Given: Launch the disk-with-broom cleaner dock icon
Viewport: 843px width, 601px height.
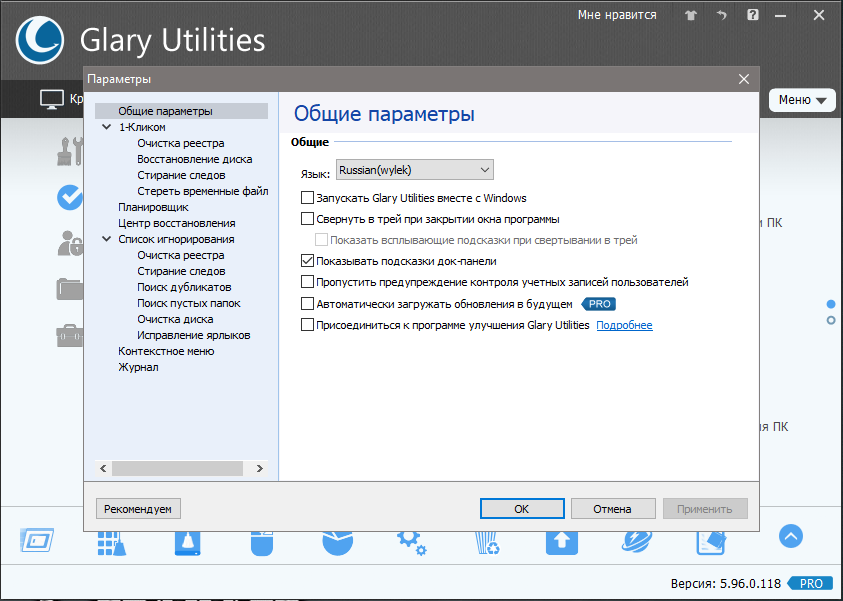Looking at the screenshot, I should [187, 543].
